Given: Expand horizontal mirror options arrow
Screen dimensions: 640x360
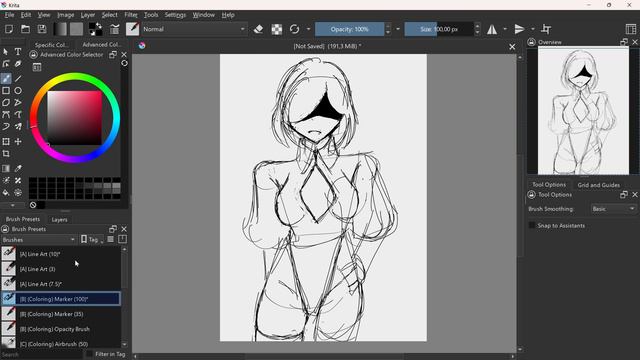Looking at the screenshot, I should 505,29.
